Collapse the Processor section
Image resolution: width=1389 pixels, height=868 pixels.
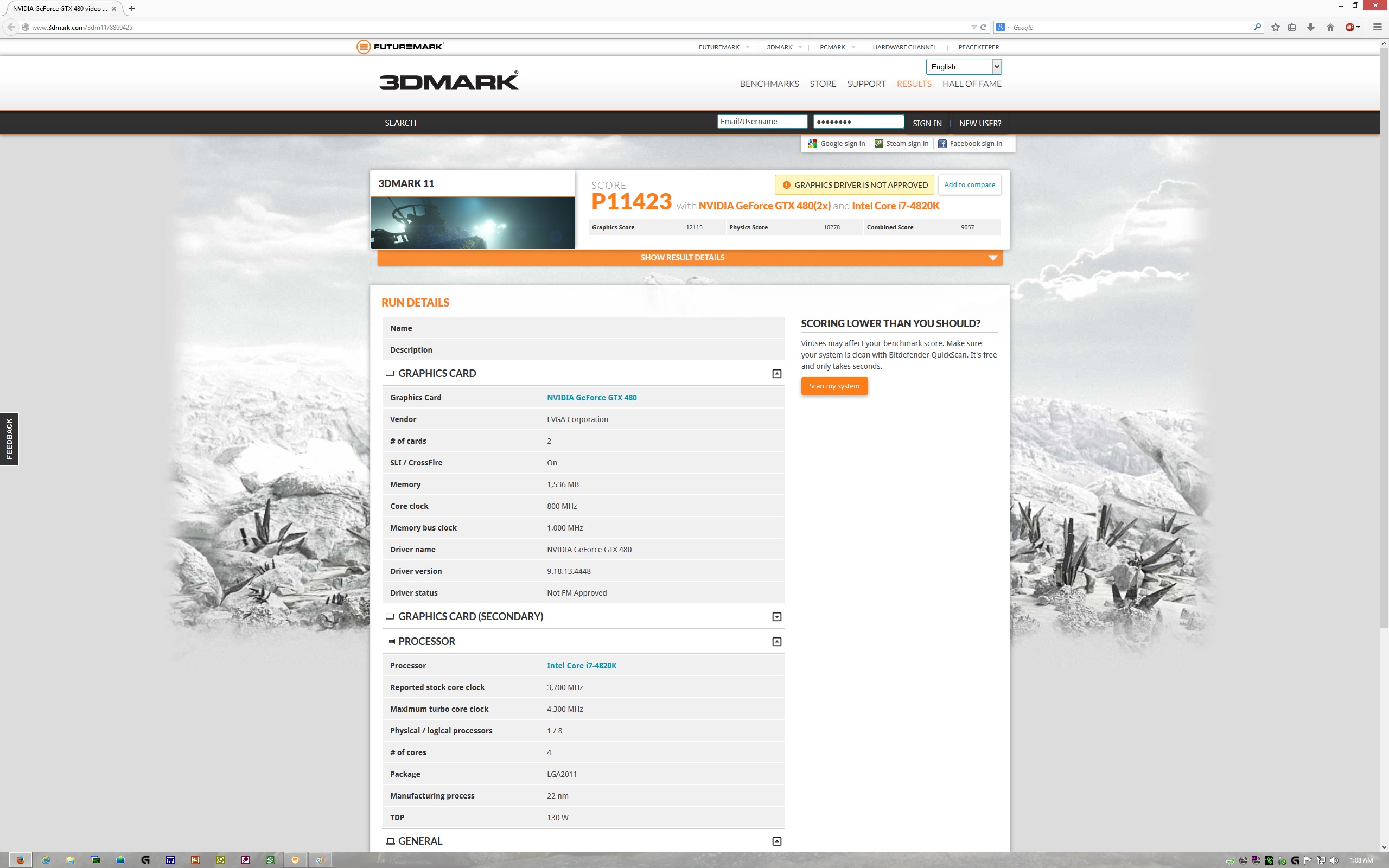coord(776,642)
